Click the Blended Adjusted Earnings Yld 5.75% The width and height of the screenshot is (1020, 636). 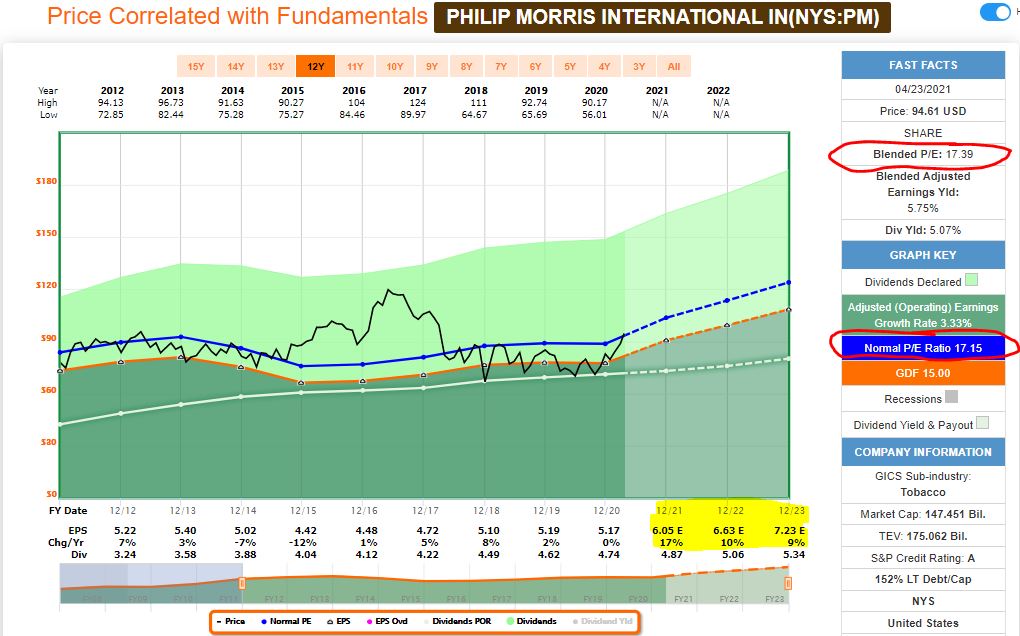(x=923, y=192)
